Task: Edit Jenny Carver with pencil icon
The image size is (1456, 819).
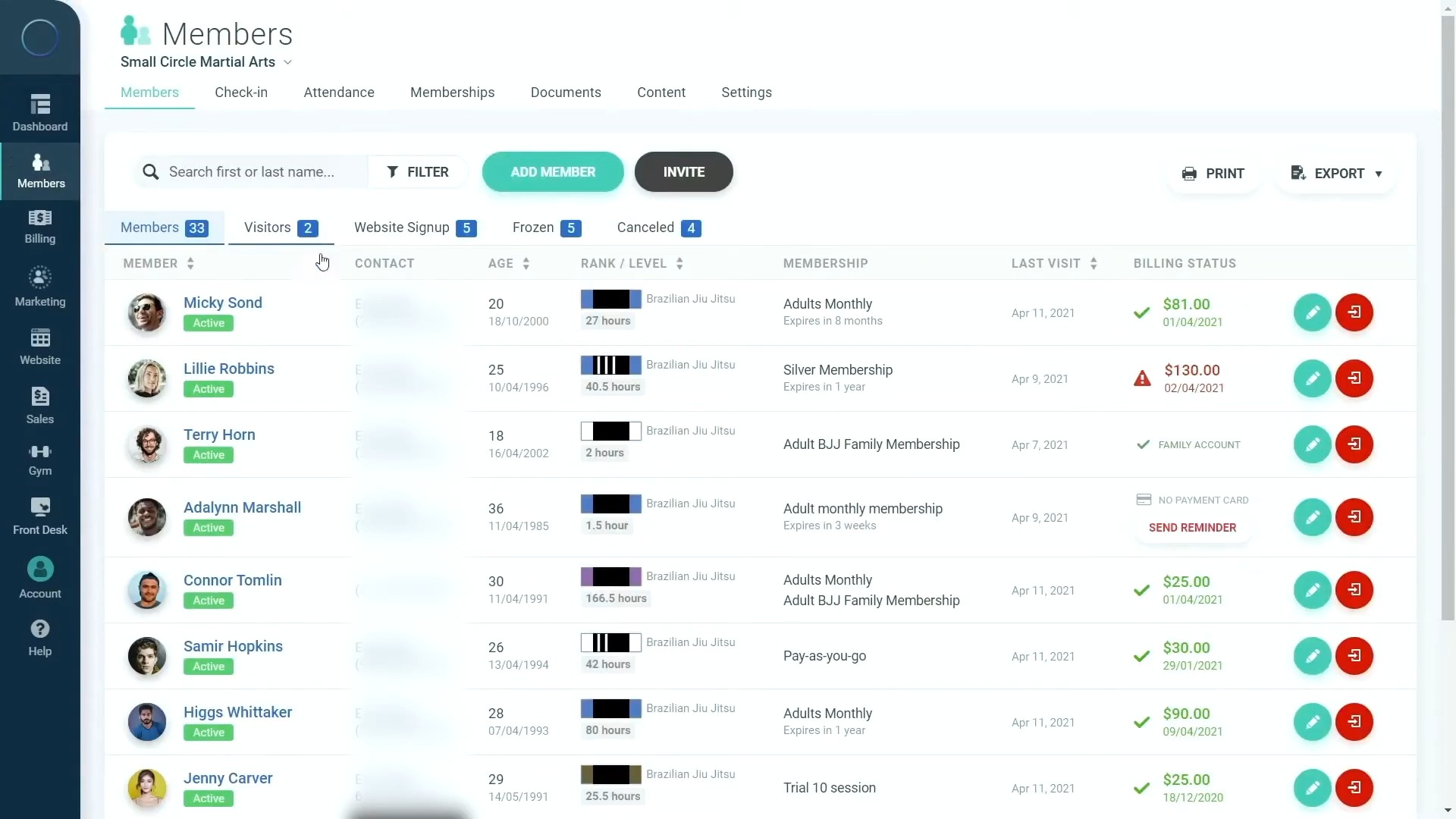Action: click(x=1312, y=788)
